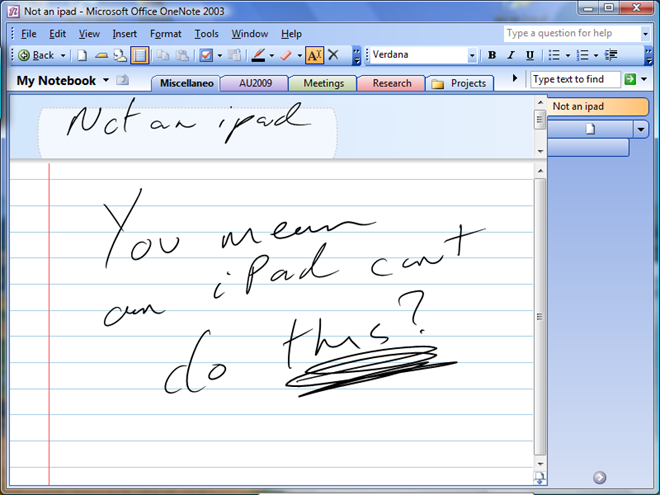Click the 'Type text to find' search field
The width and height of the screenshot is (660, 495).
pyautogui.click(x=575, y=79)
